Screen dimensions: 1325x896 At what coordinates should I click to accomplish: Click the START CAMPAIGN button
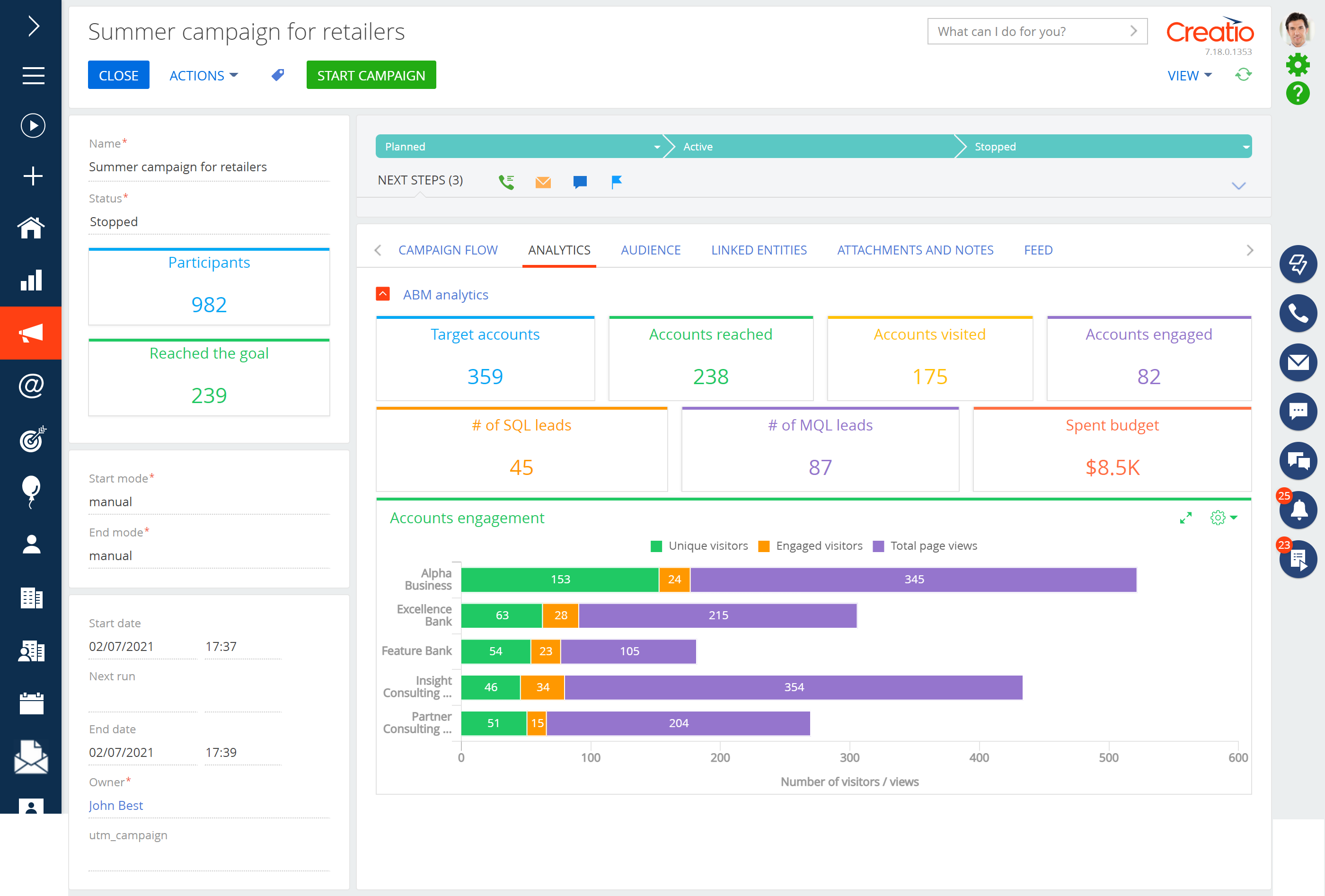pyautogui.click(x=371, y=75)
